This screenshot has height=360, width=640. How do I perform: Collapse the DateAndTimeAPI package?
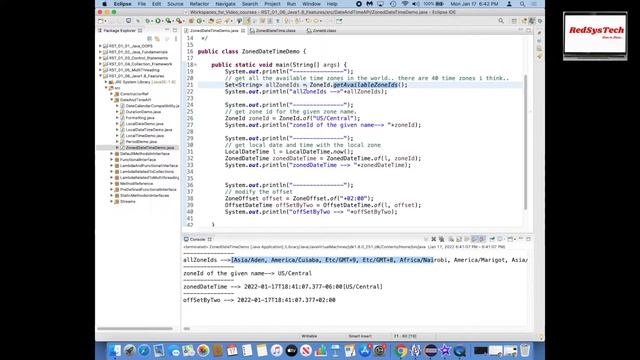pyautogui.click(x=111, y=100)
